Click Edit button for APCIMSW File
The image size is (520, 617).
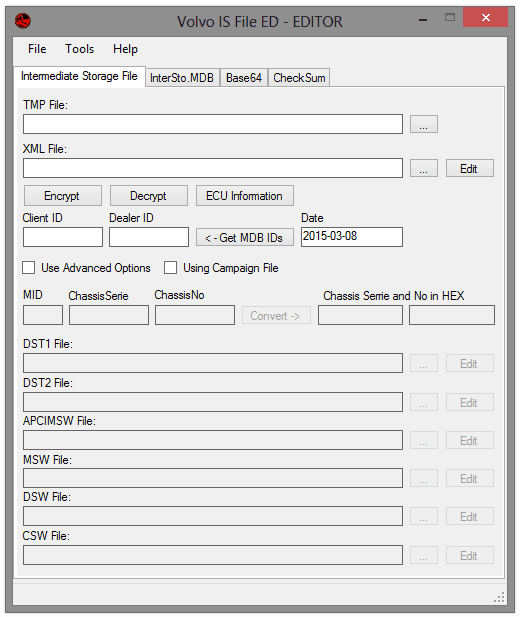[x=469, y=440]
